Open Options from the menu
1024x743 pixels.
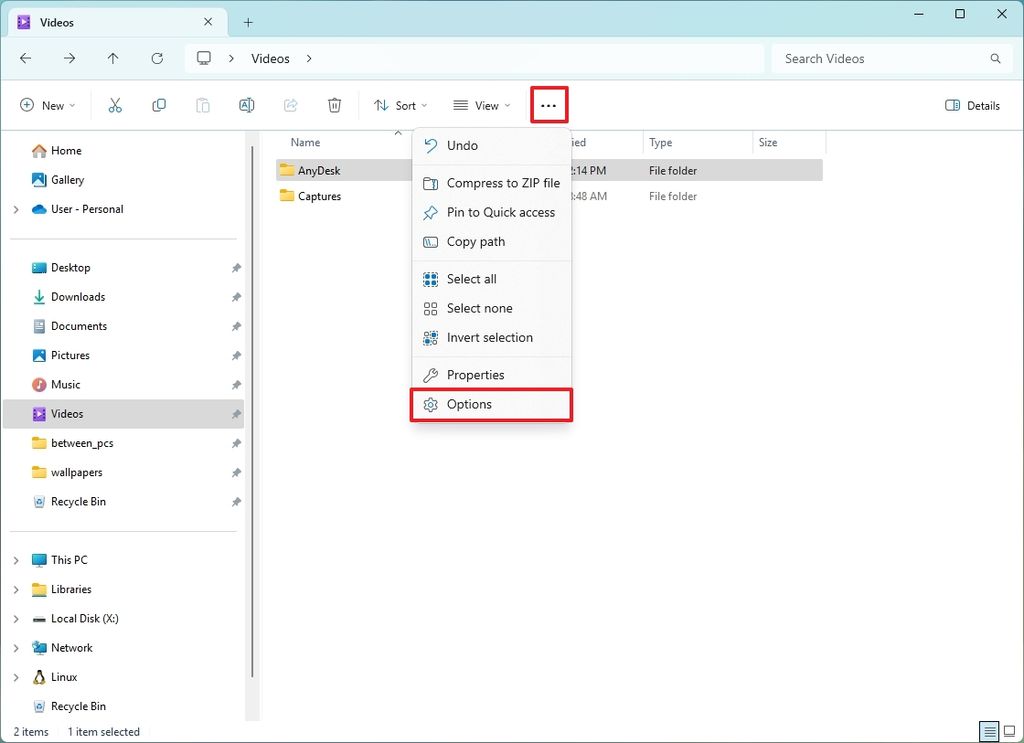click(x=492, y=405)
